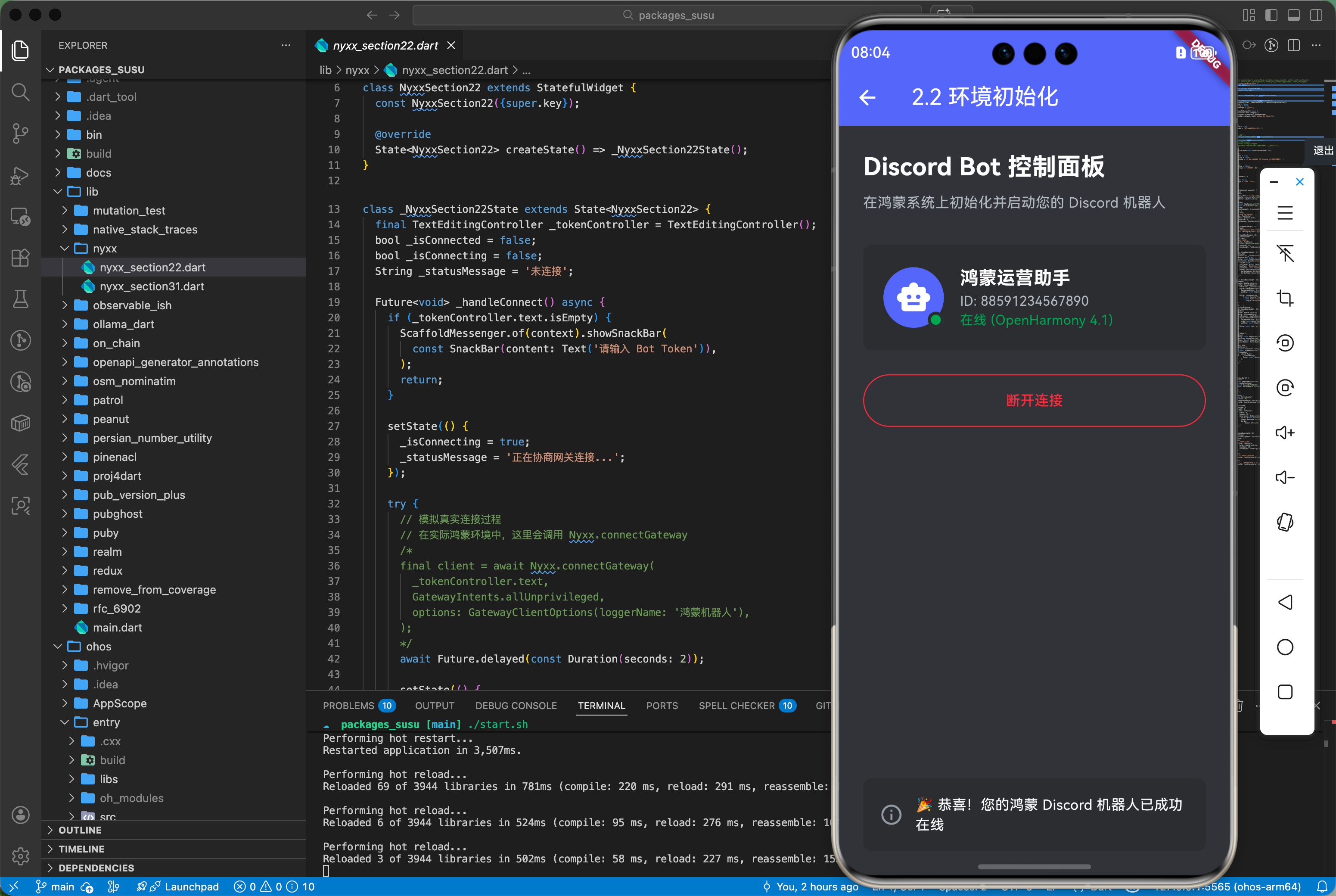Image resolution: width=1336 pixels, height=896 pixels.
Task: Click the Explorer more actions ellipsis
Action: 286,45
